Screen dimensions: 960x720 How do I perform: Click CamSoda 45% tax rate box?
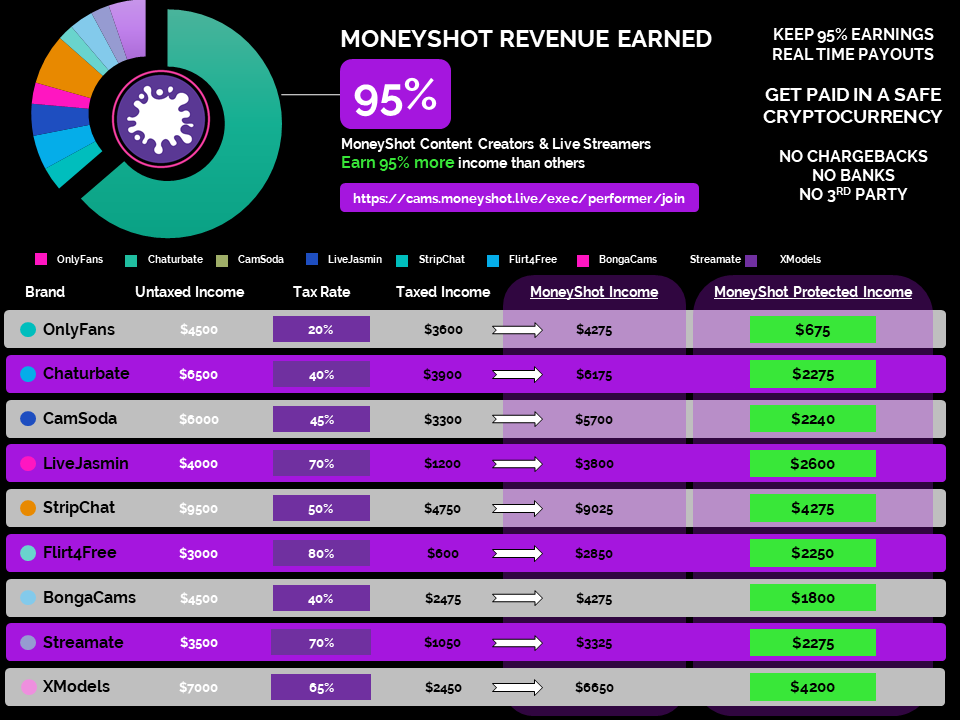coord(321,419)
